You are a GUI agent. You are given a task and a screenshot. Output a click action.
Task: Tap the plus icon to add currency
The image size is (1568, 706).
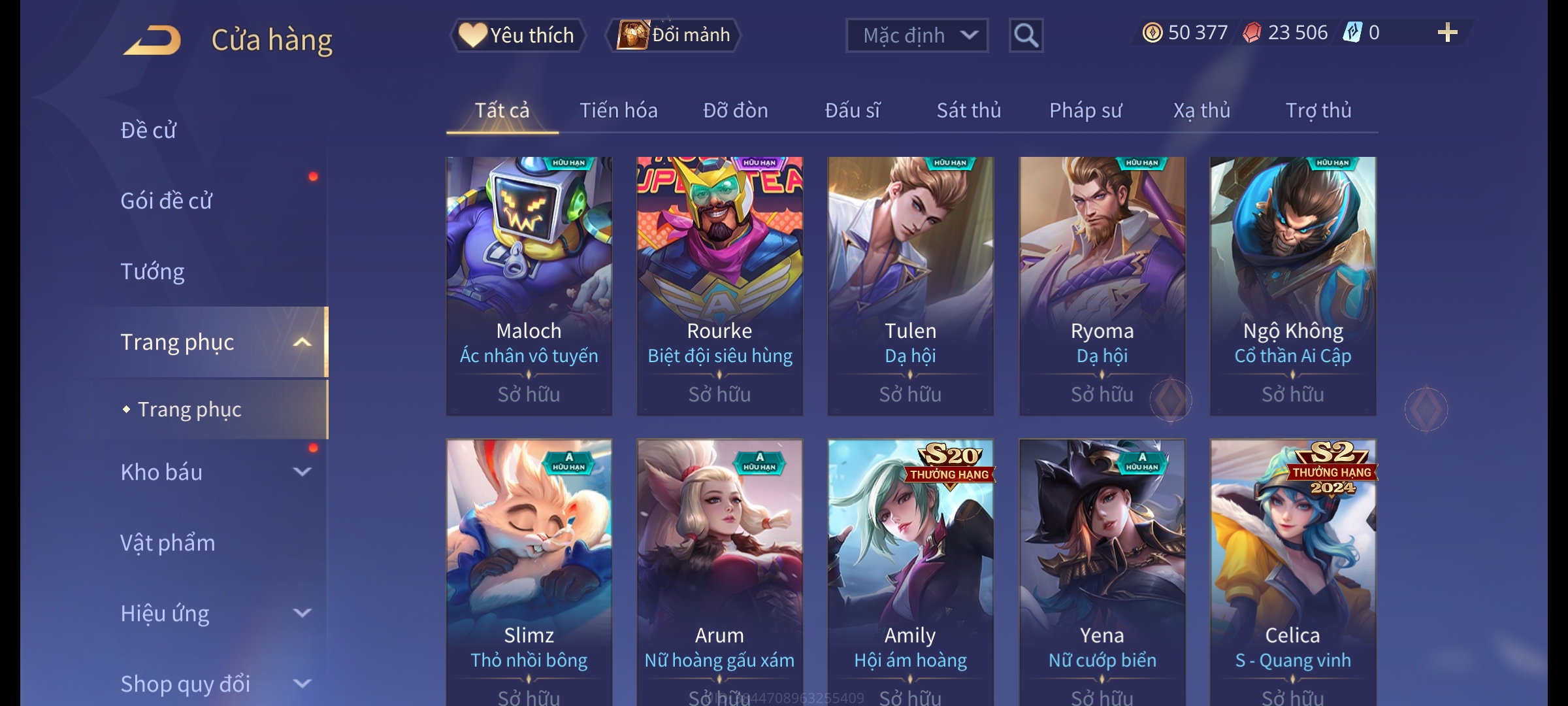pos(1447,33)
